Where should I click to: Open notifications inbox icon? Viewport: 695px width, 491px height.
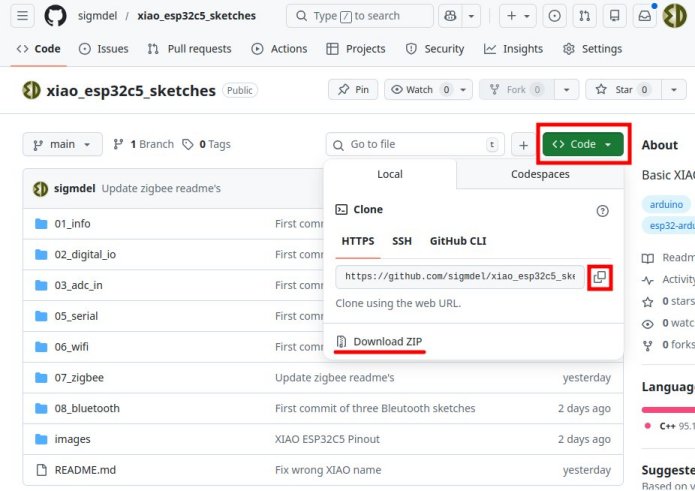[x=644, y=16]
